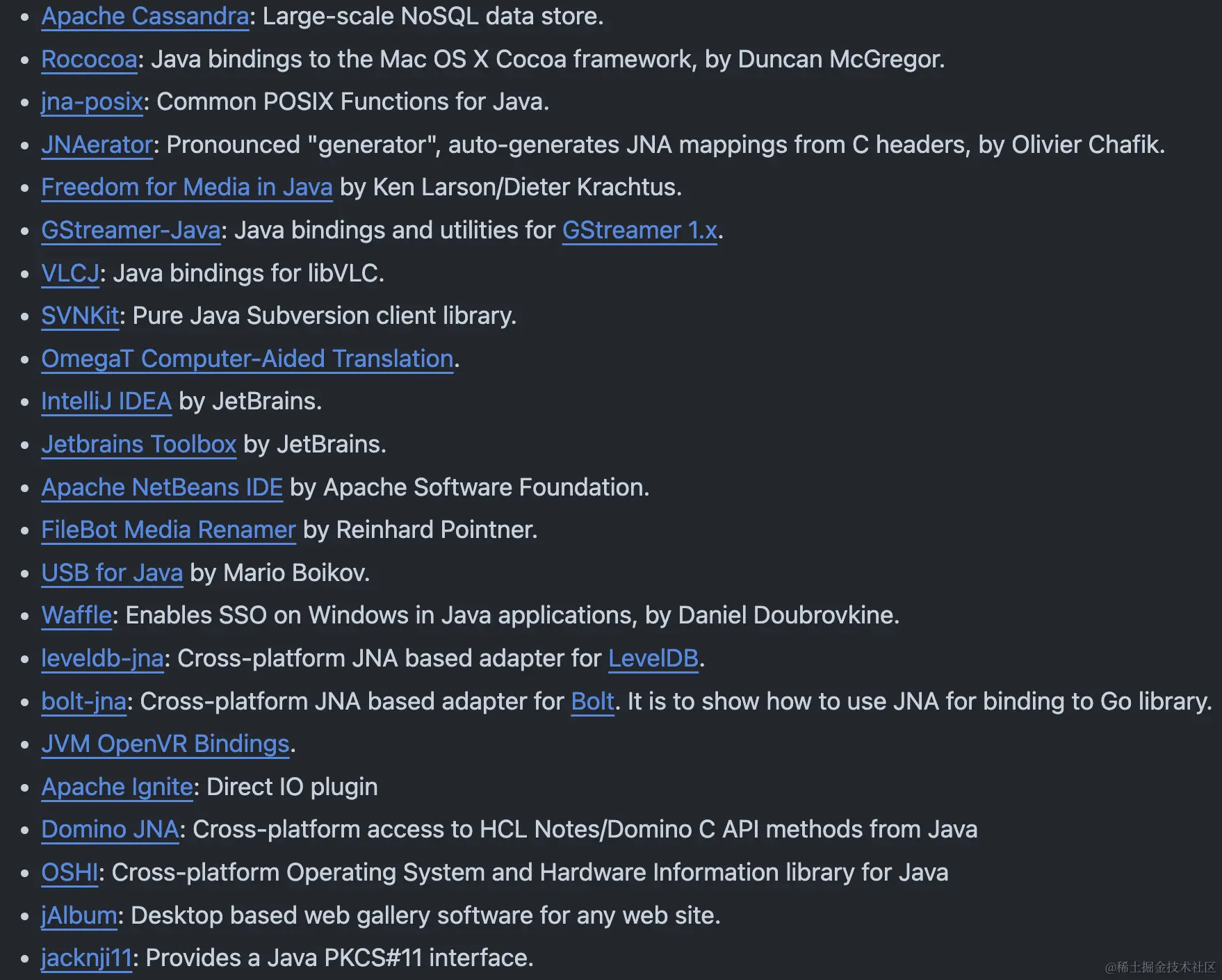Open the Apache NetBeans IDE link
This screenshot has width=1222, height=980.
point(162,487)
